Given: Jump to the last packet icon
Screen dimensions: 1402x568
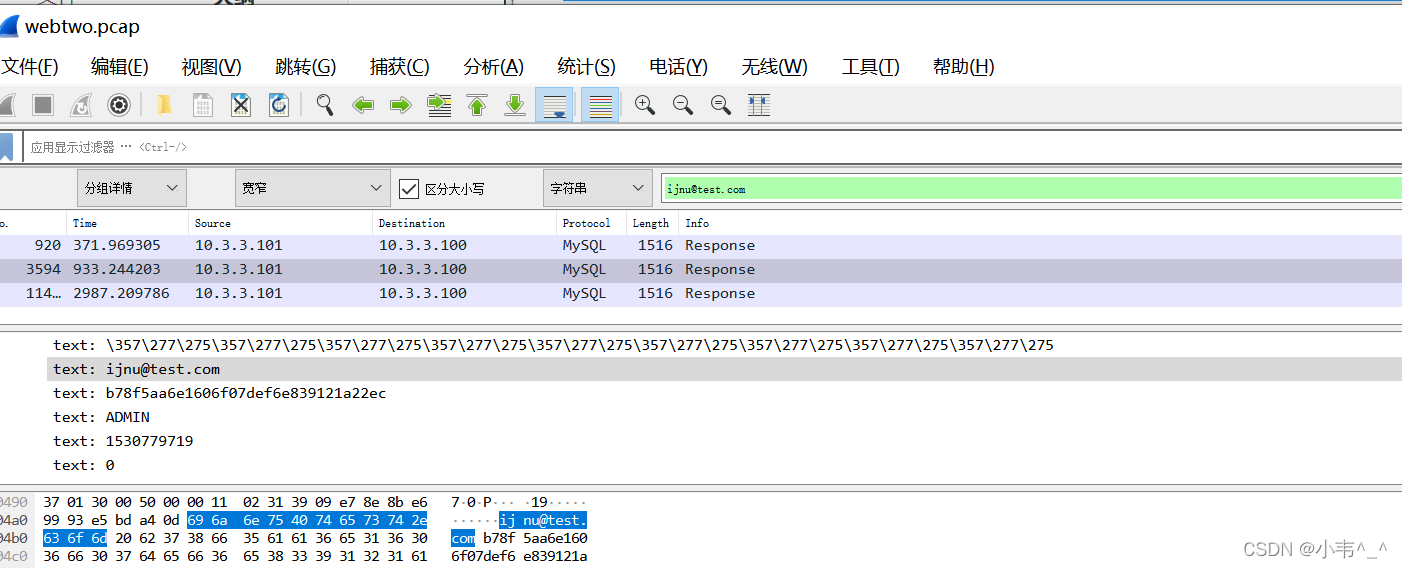Looking at the screenshot, I should click(x=515, y=105).
